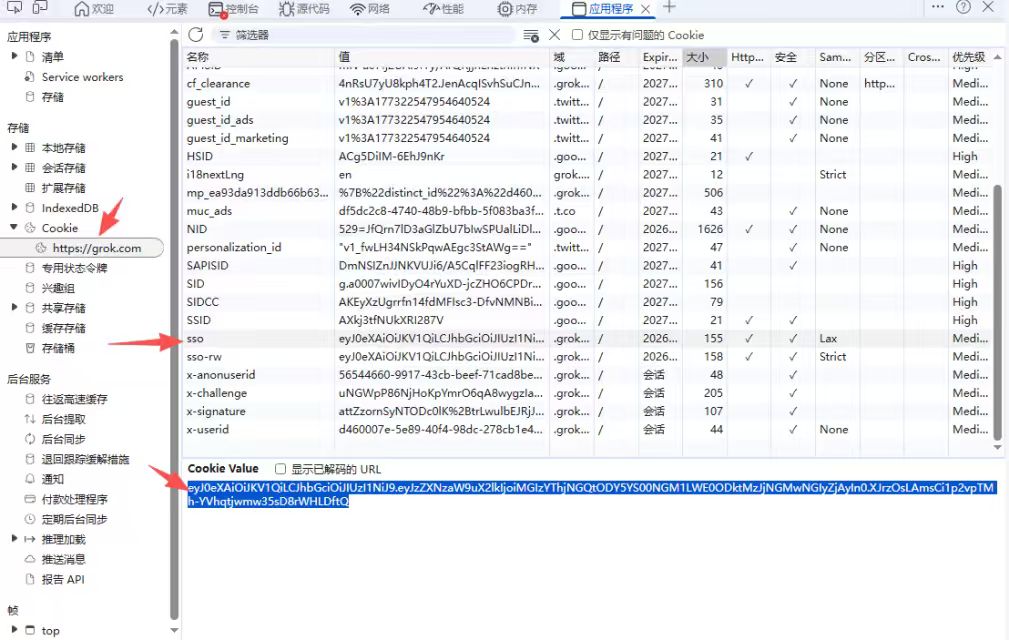Switch to the 控制台 tab

234,9
